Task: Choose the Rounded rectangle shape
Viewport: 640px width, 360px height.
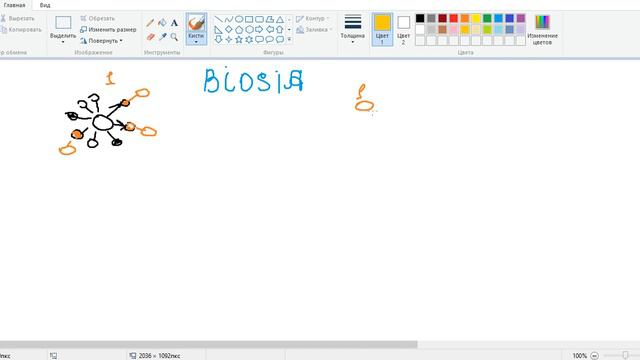Action: point(259,19)
